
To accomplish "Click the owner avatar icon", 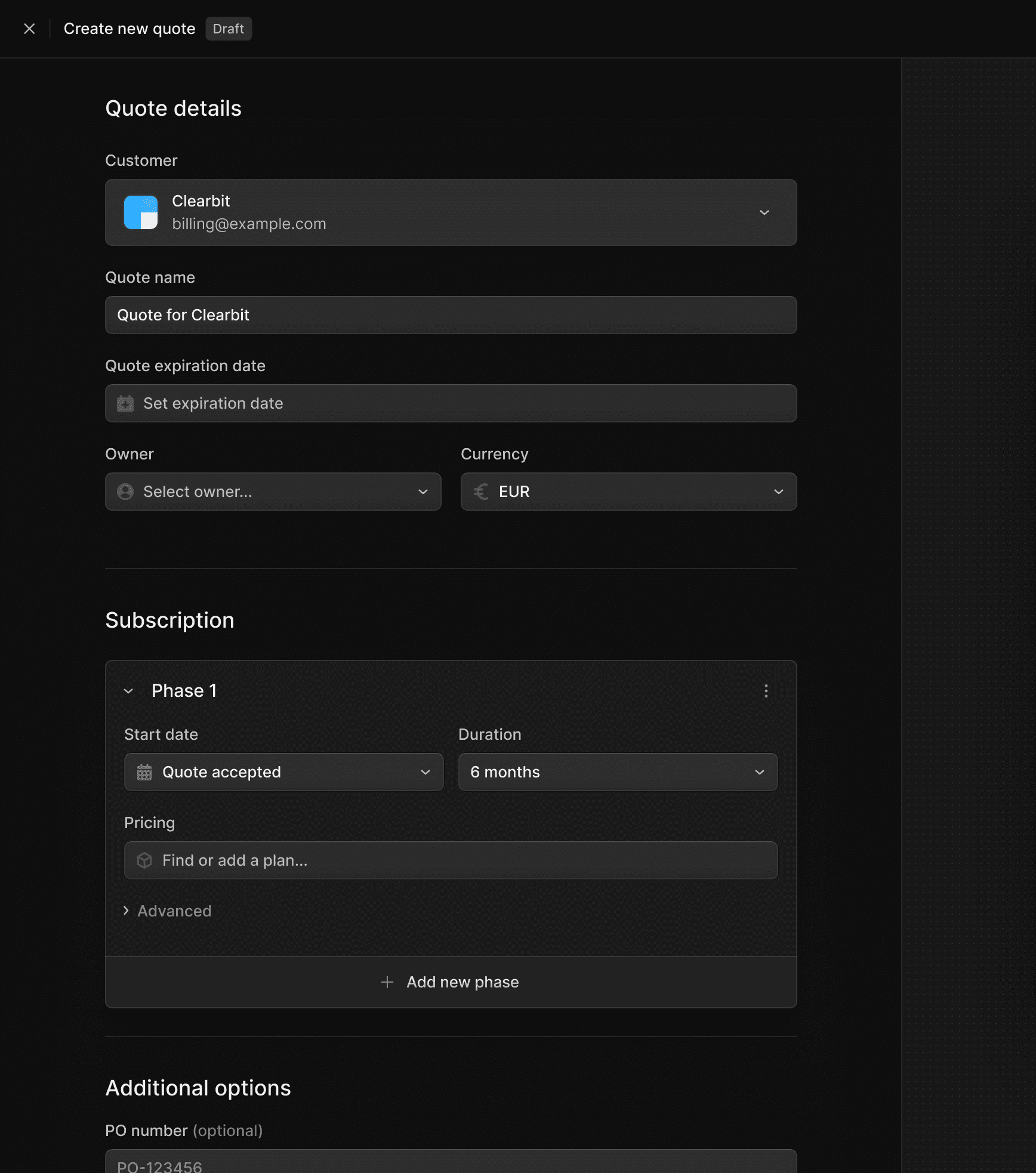I will point(125,492).
